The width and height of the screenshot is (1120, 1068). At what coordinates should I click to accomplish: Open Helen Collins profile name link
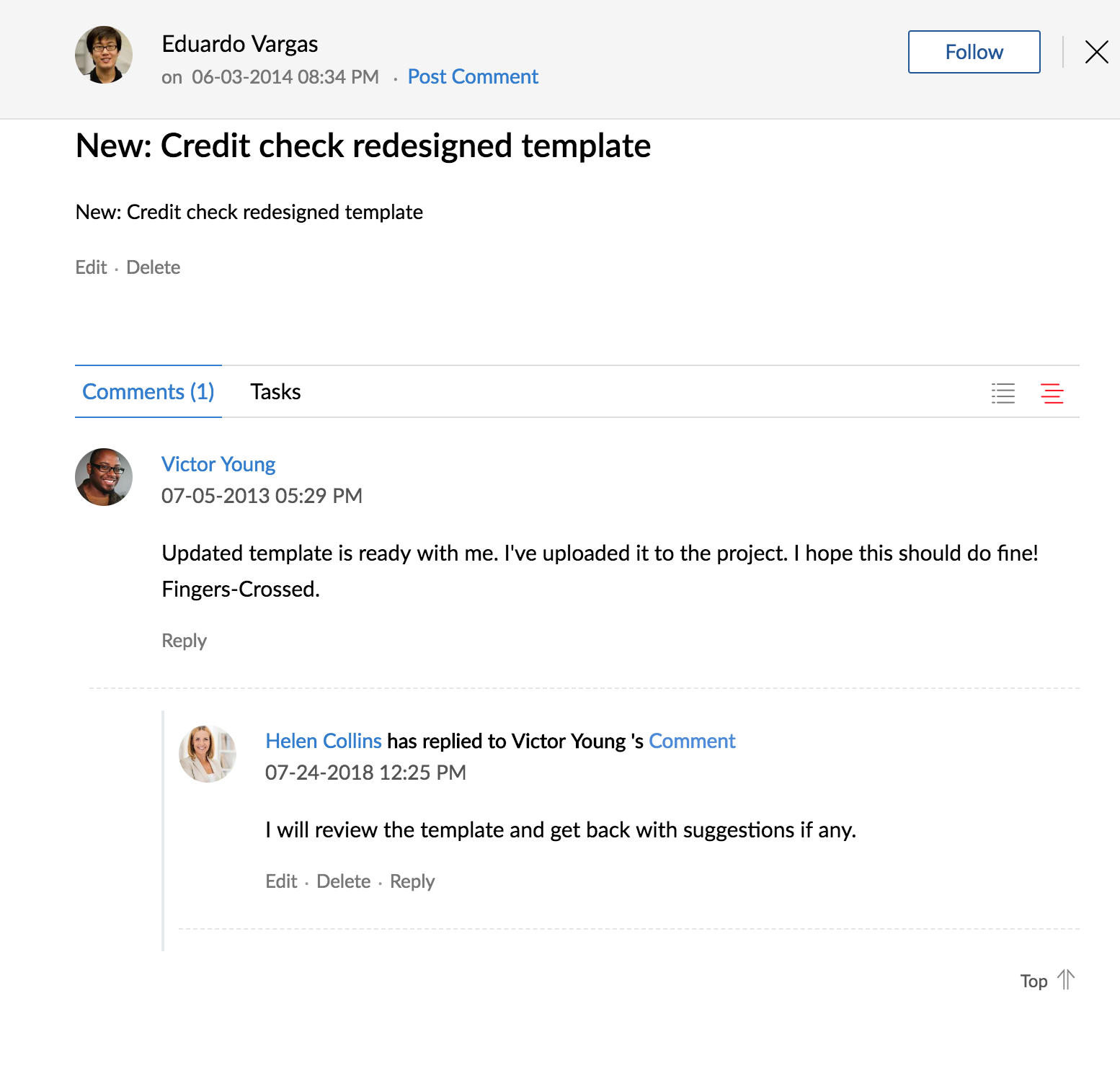click(324, 741)
